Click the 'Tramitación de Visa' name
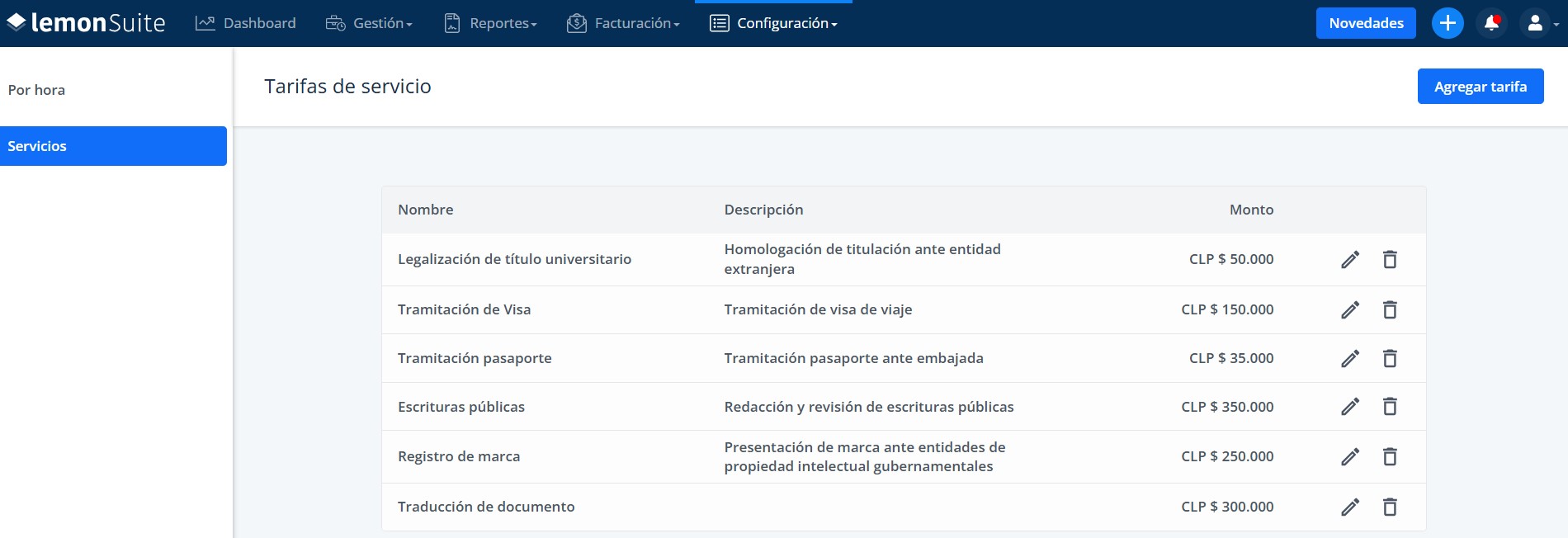Screen dimensions: 1568x538 (464, 309)
